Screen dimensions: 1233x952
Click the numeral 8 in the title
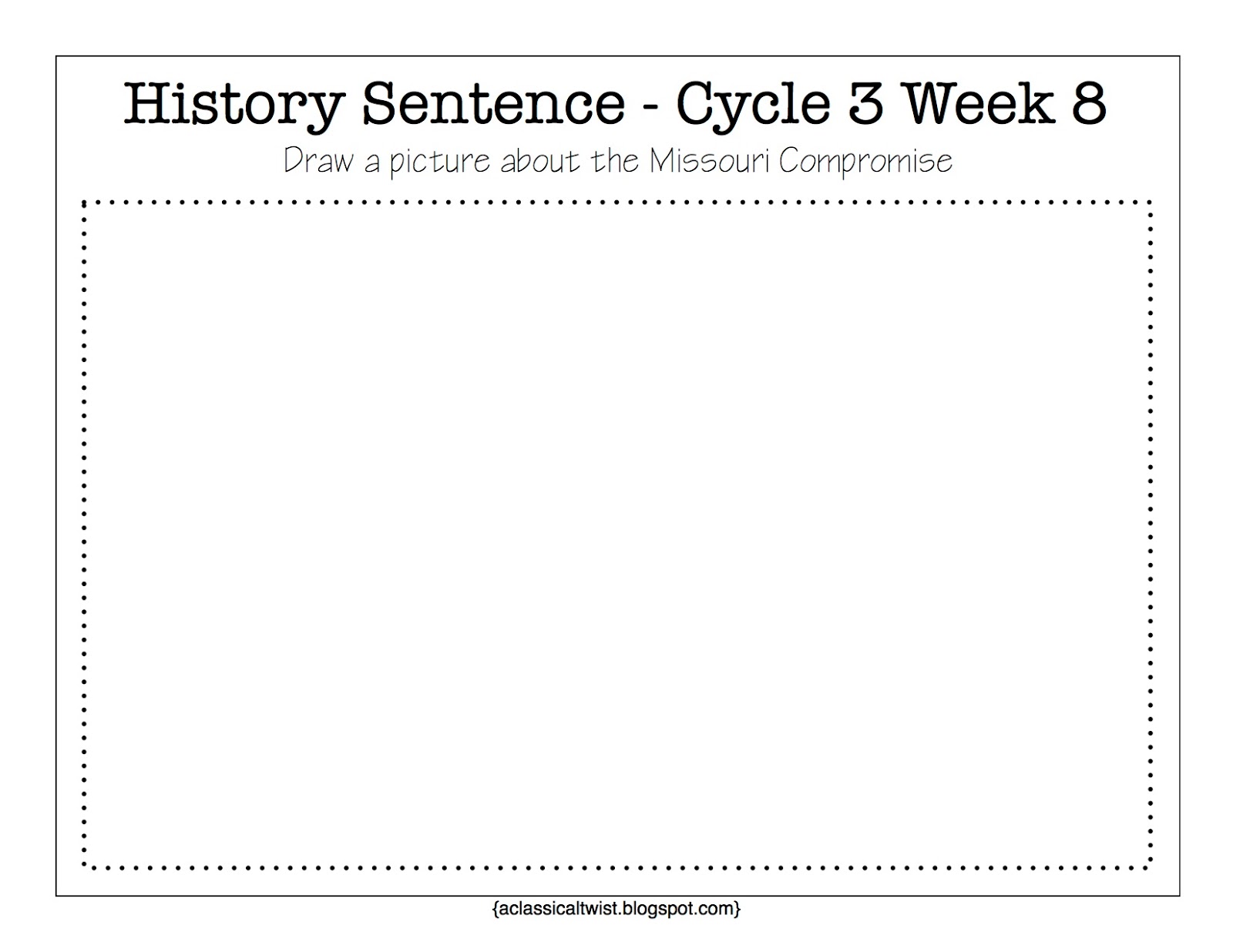point(1088,103)
